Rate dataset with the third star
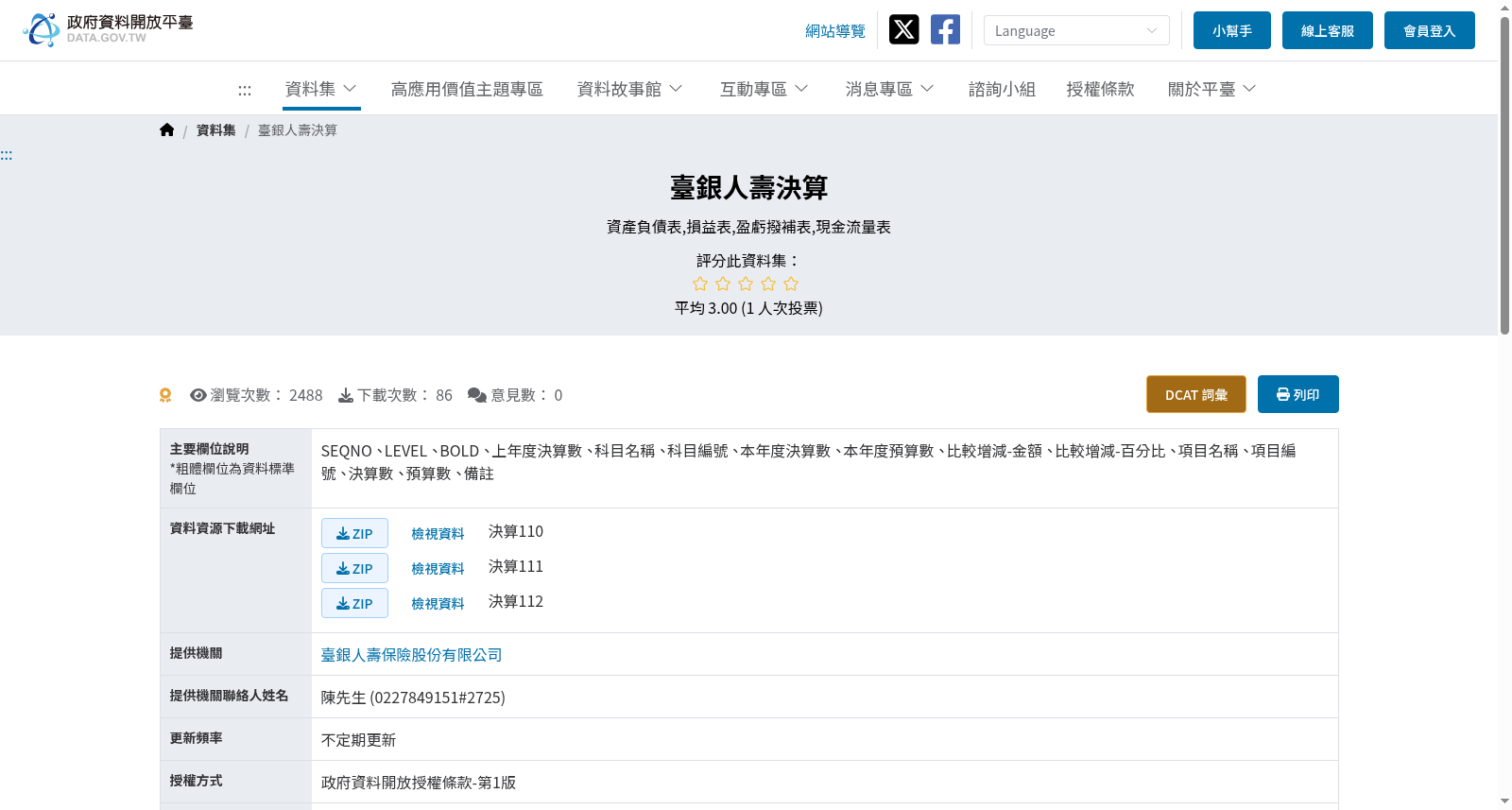 pos(746,284)
